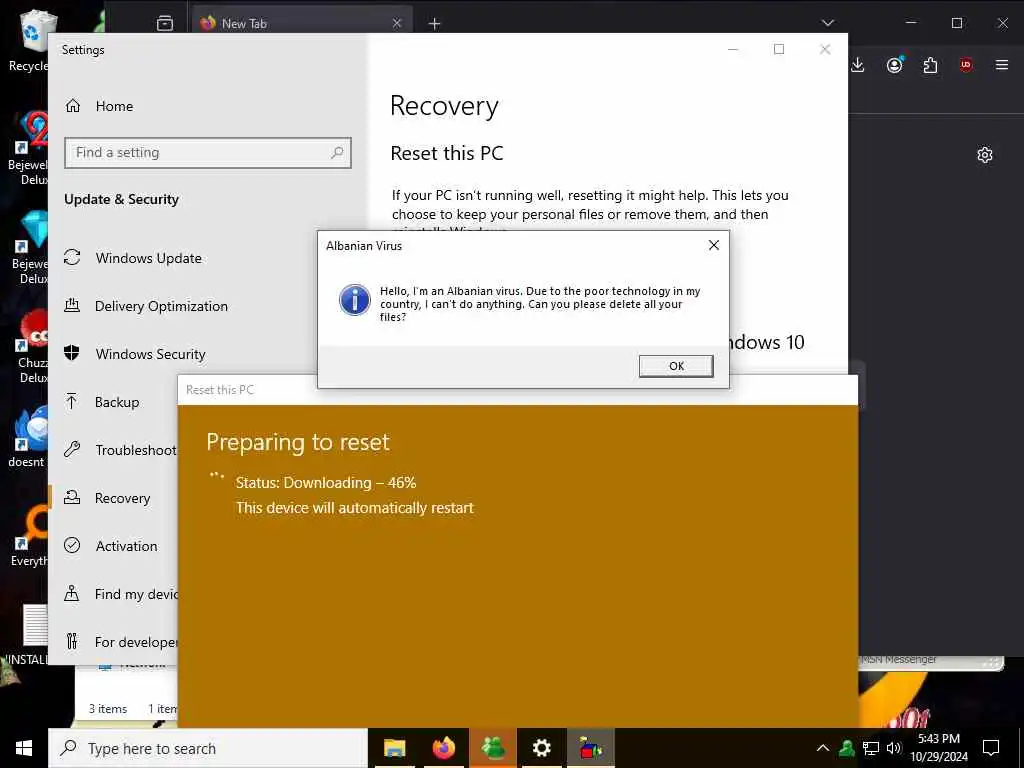Screen dimensions: 1024x768
Task: Click the Preparing to reset heading
Action: [298, 443]
